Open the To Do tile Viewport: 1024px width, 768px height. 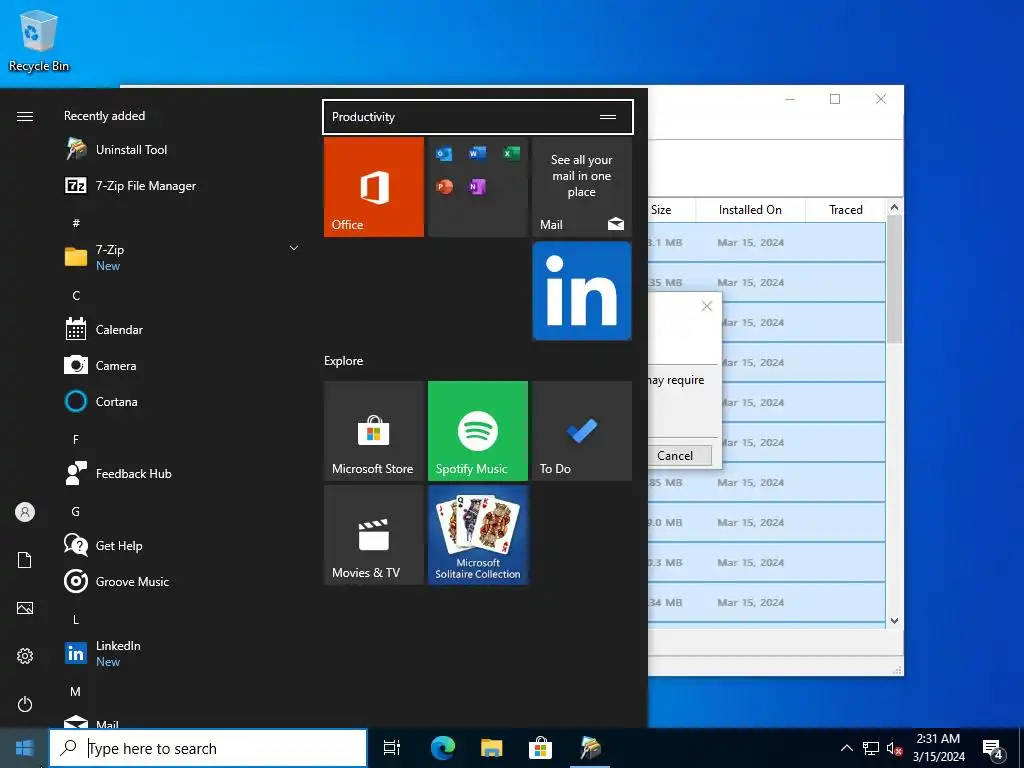pos(582,431)
